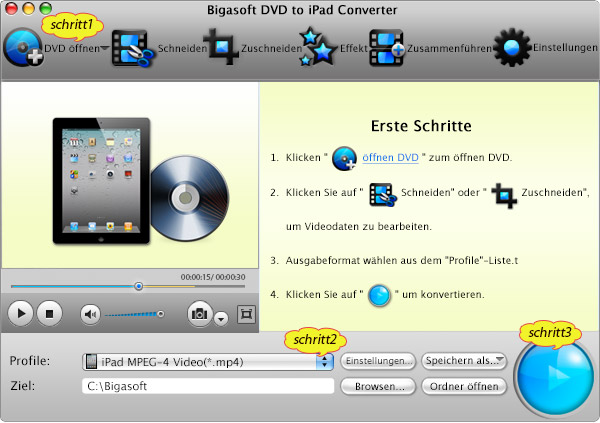Follow the öffnen DVD link
This screenshot has width=600, height=423.
pos(390,158)
